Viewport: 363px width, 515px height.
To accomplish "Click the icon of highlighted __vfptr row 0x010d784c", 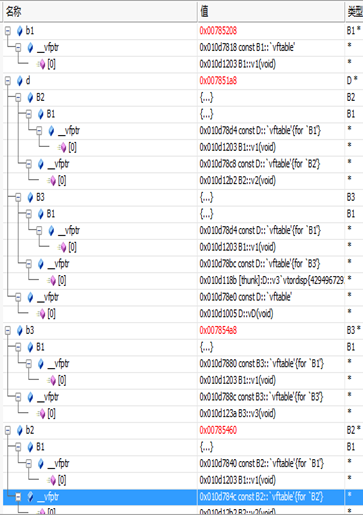I will 30,497.
